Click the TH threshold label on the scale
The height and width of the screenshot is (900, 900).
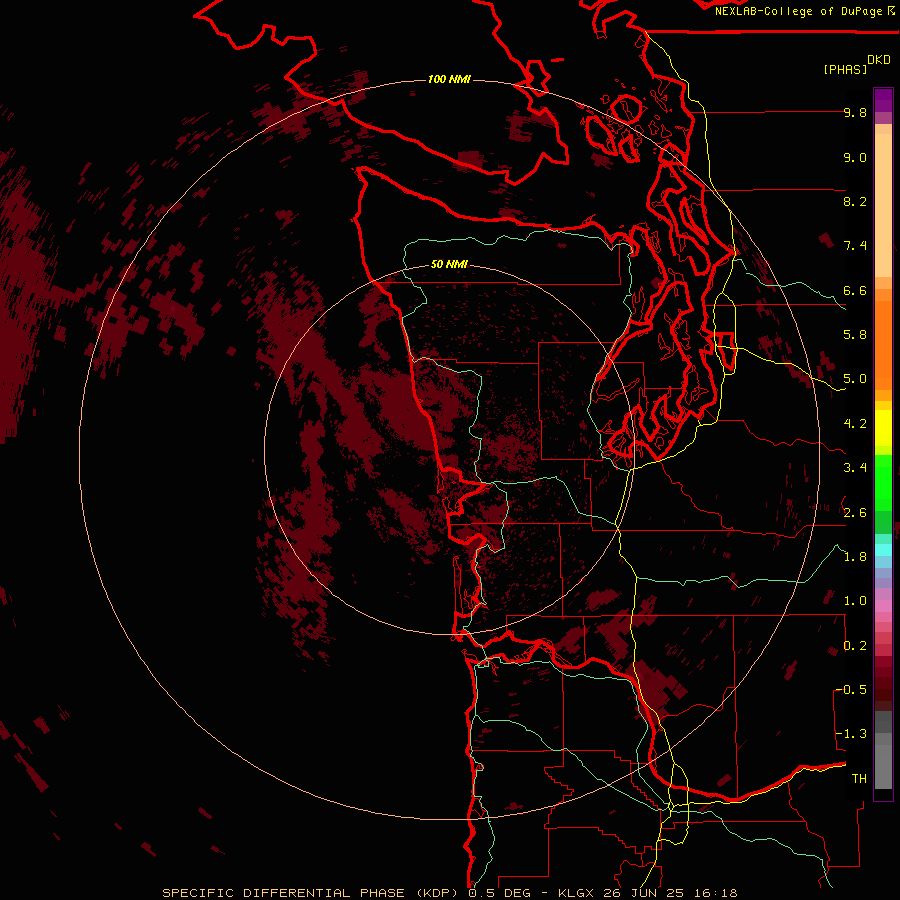click(859, 779)
